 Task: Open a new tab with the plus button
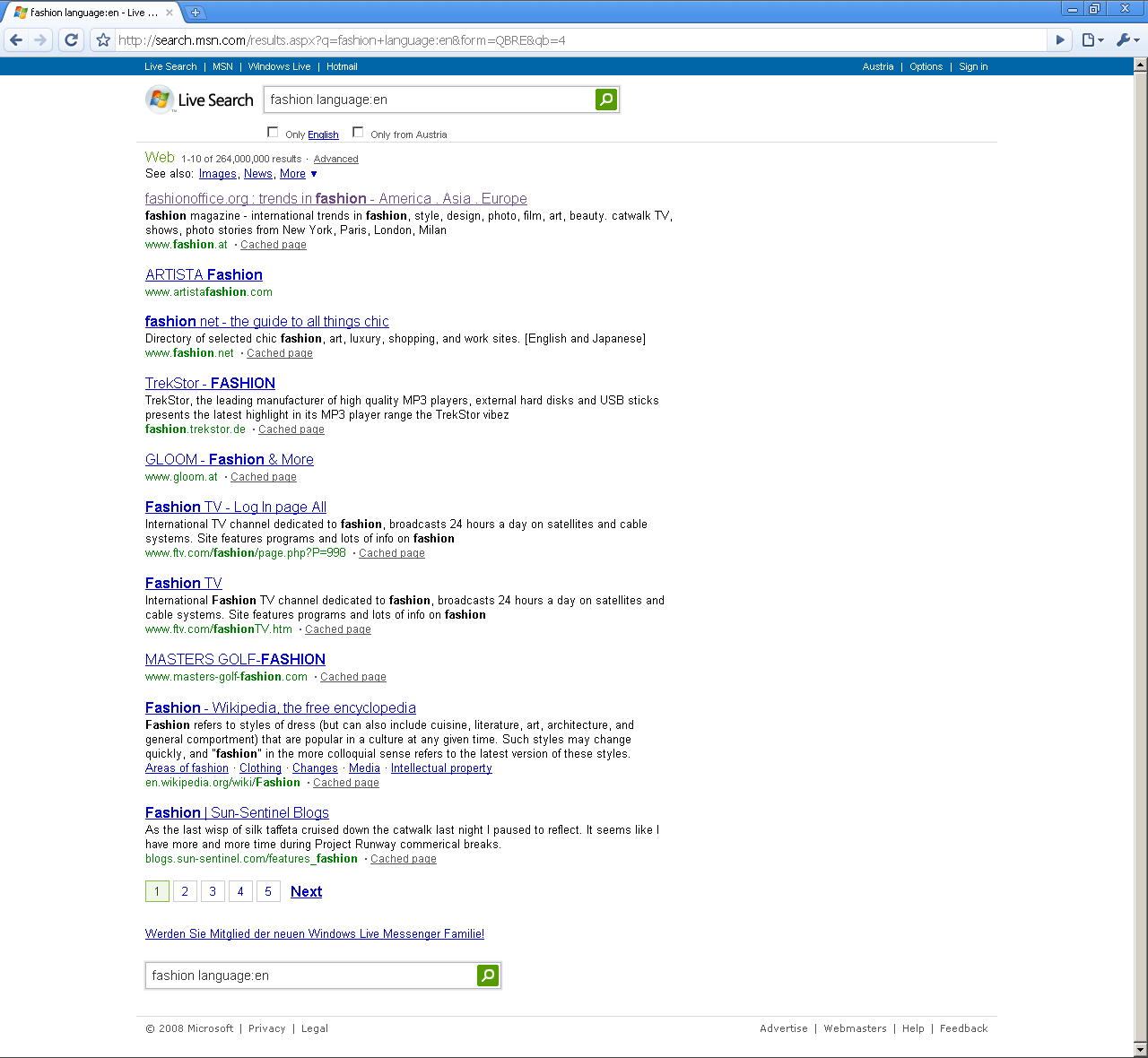pos(195,13)
